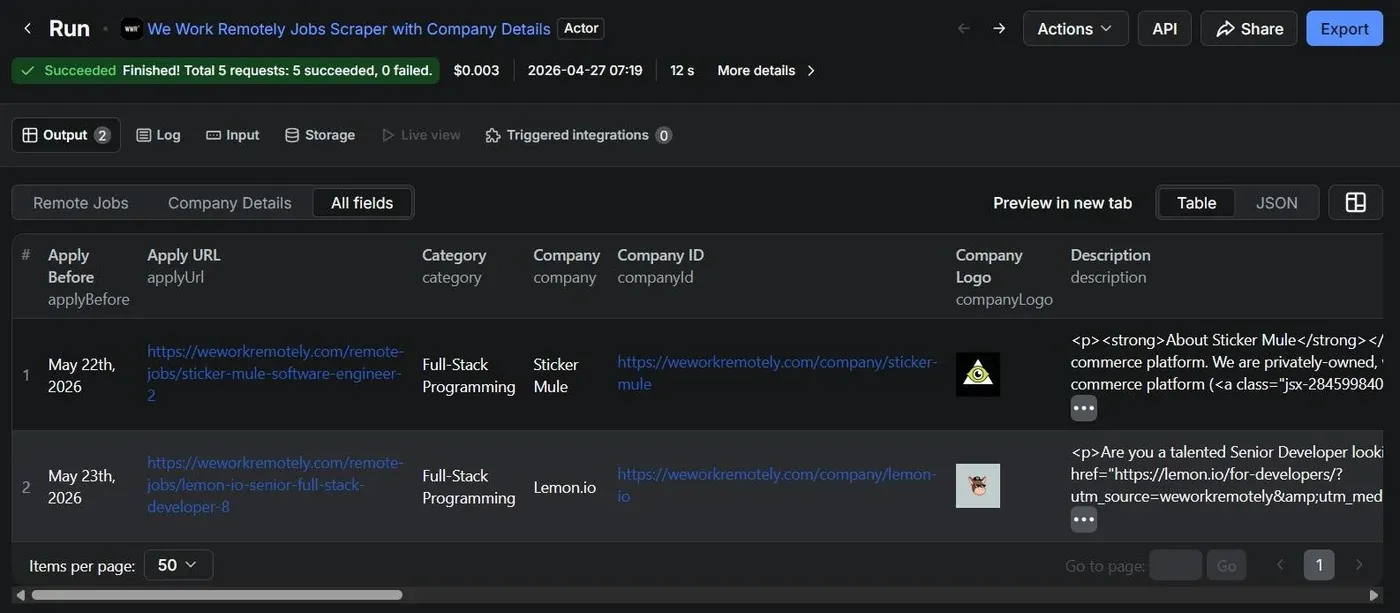
Task: Open the Actions dropdown
Action: 1075,28
